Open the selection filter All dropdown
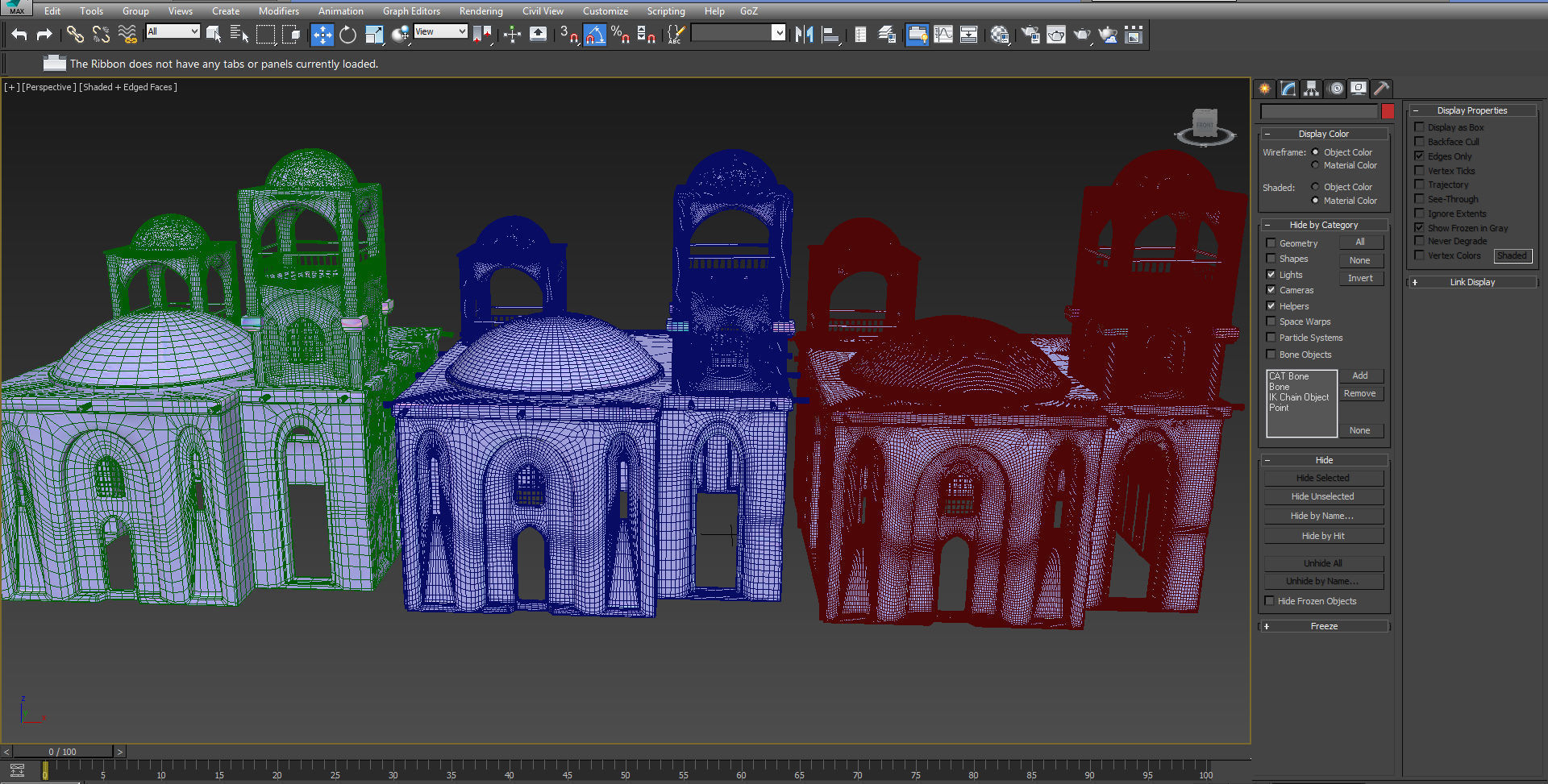The width and height of the screenshot is (1548, 784). click(x=173, y=31)
